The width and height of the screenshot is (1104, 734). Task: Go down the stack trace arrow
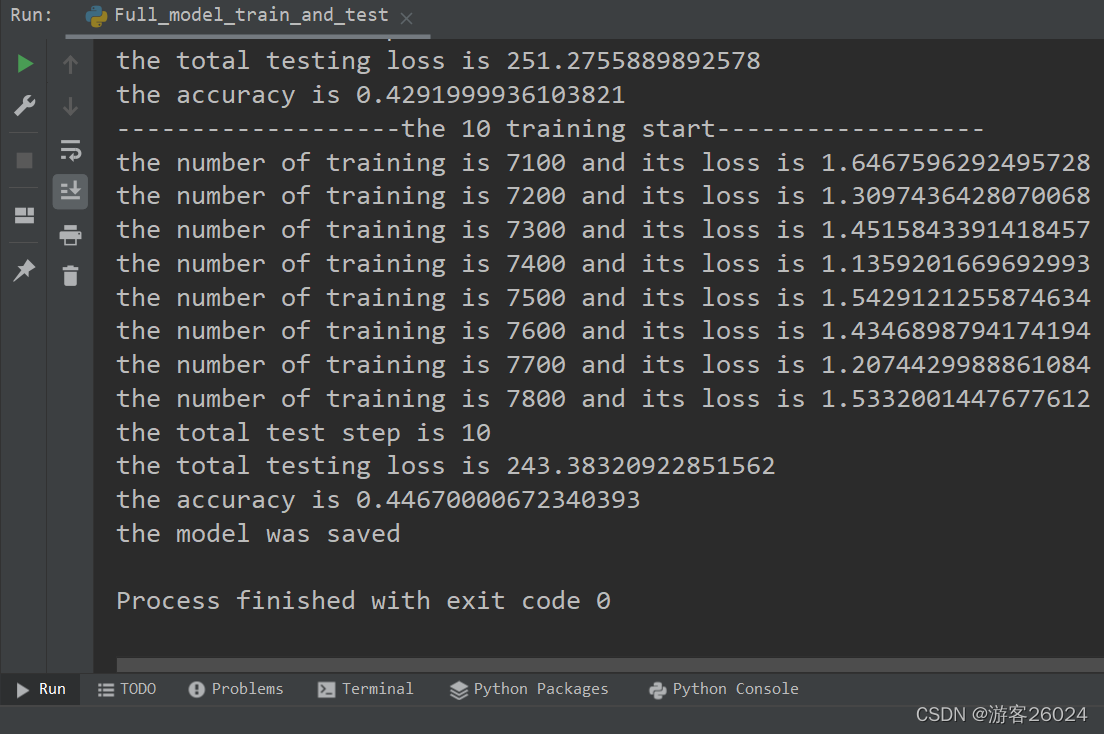click(x=70, y=107)
